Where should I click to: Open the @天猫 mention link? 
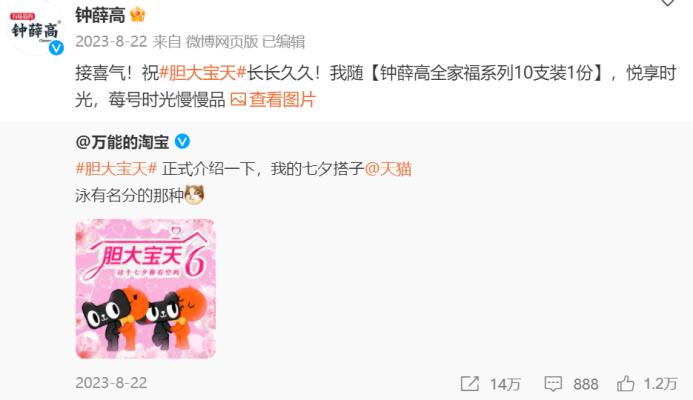(388, 169)
